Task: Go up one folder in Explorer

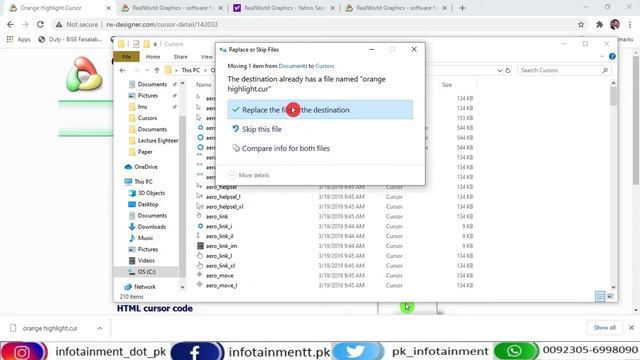Action: point(157,70)
